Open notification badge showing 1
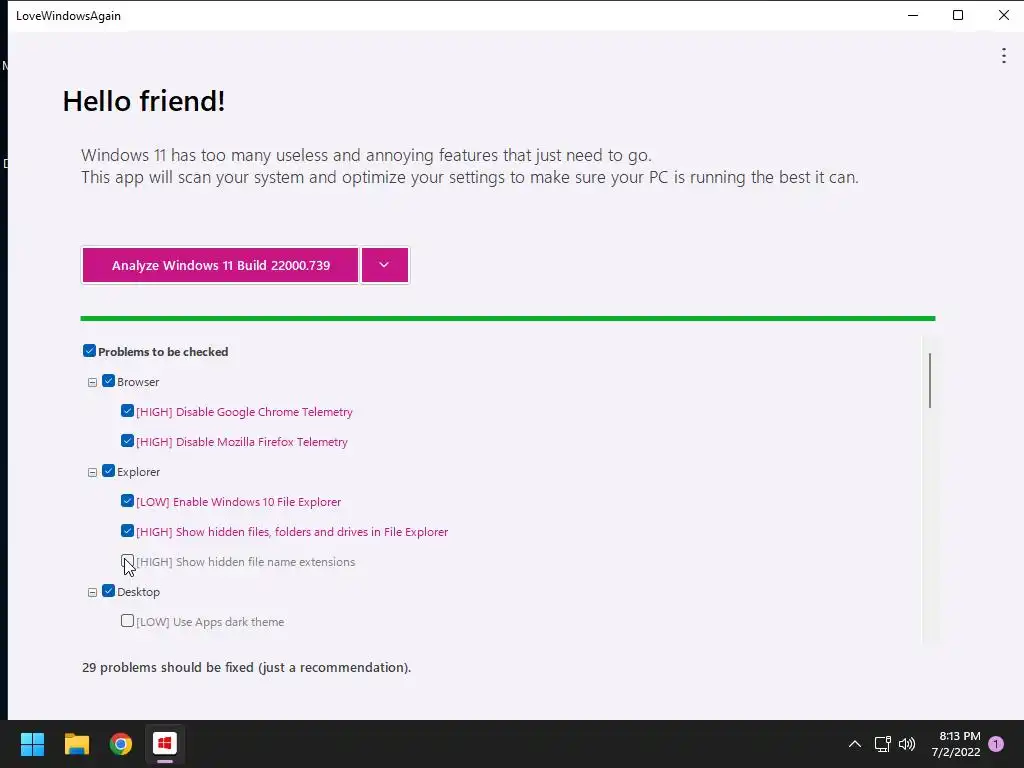This screenshot has height=768, width=1024. click(x=996, y=744)
